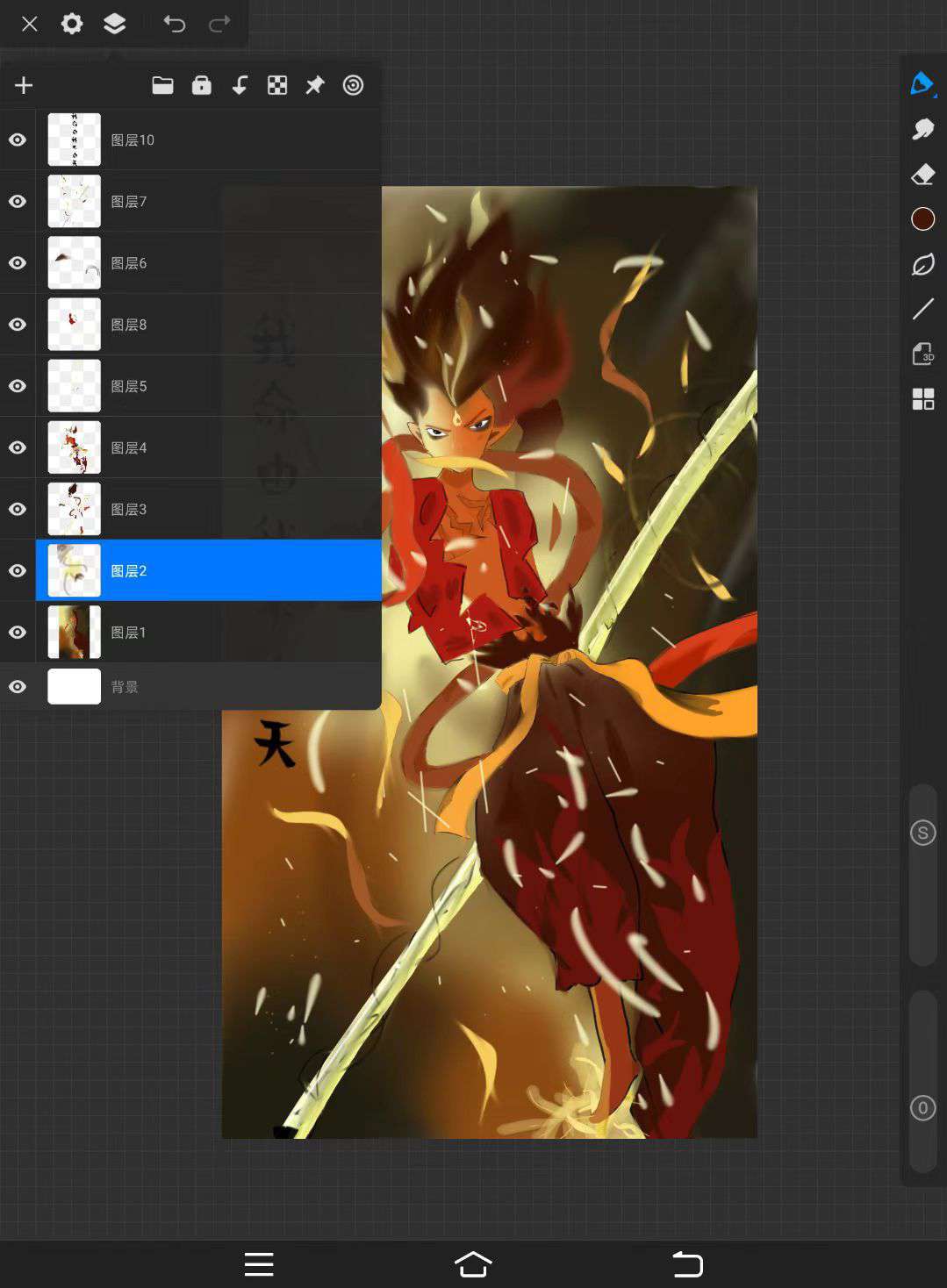Hide layer 图层2

pos(18,570)
